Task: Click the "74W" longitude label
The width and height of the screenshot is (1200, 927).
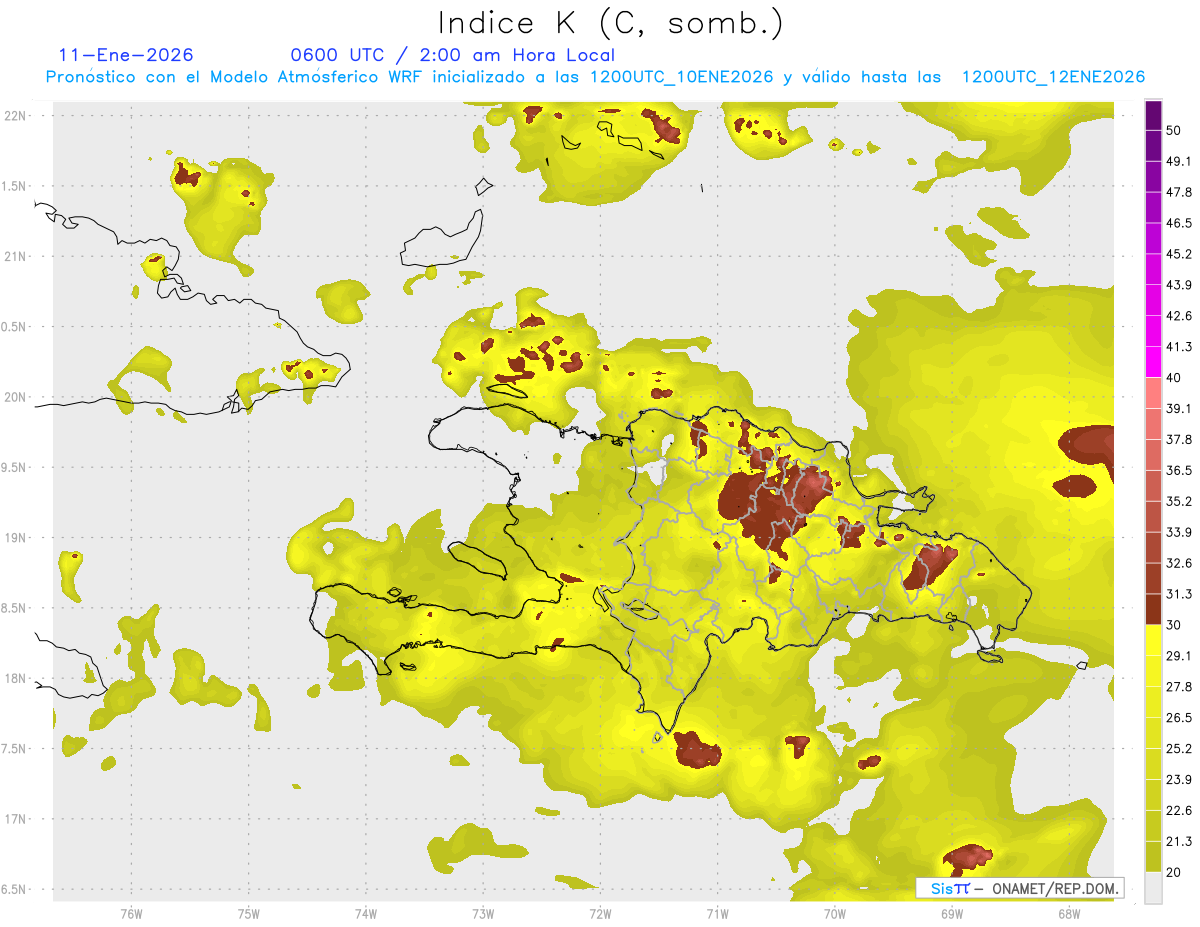Action: click(366, 913)
